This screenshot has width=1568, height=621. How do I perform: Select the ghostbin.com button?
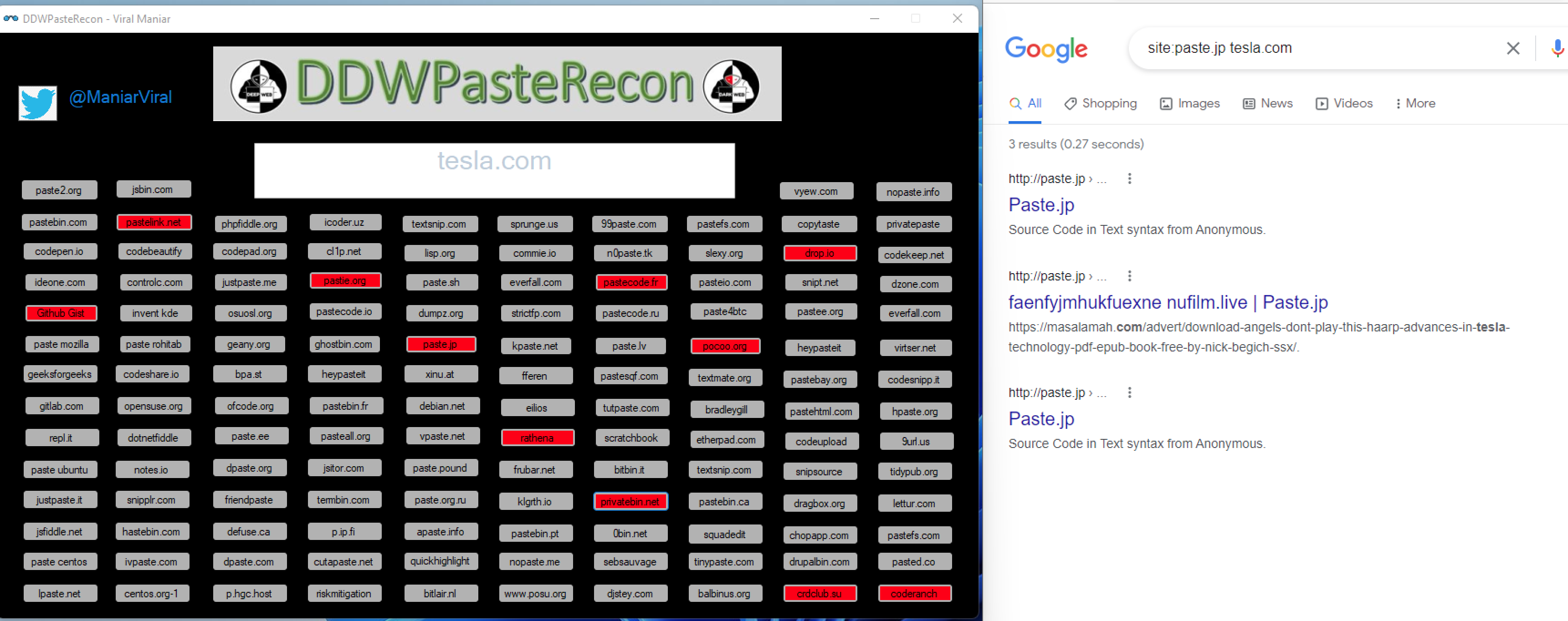[344, 344]
